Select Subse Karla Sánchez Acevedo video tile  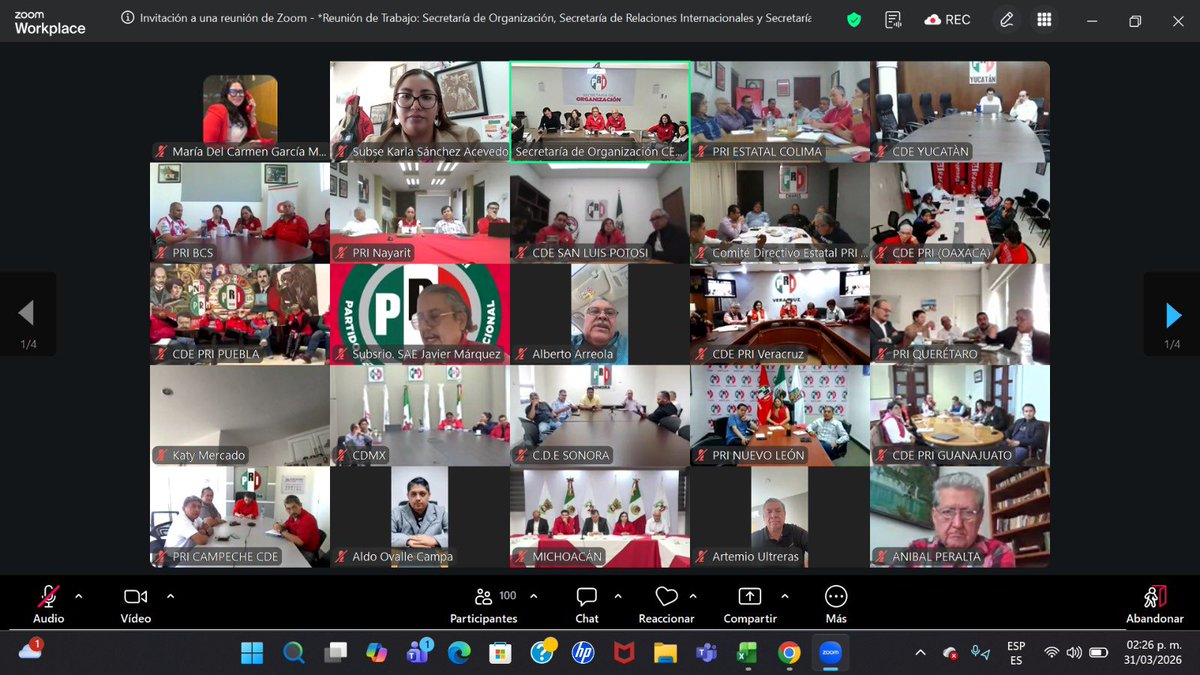click(420, 111)
